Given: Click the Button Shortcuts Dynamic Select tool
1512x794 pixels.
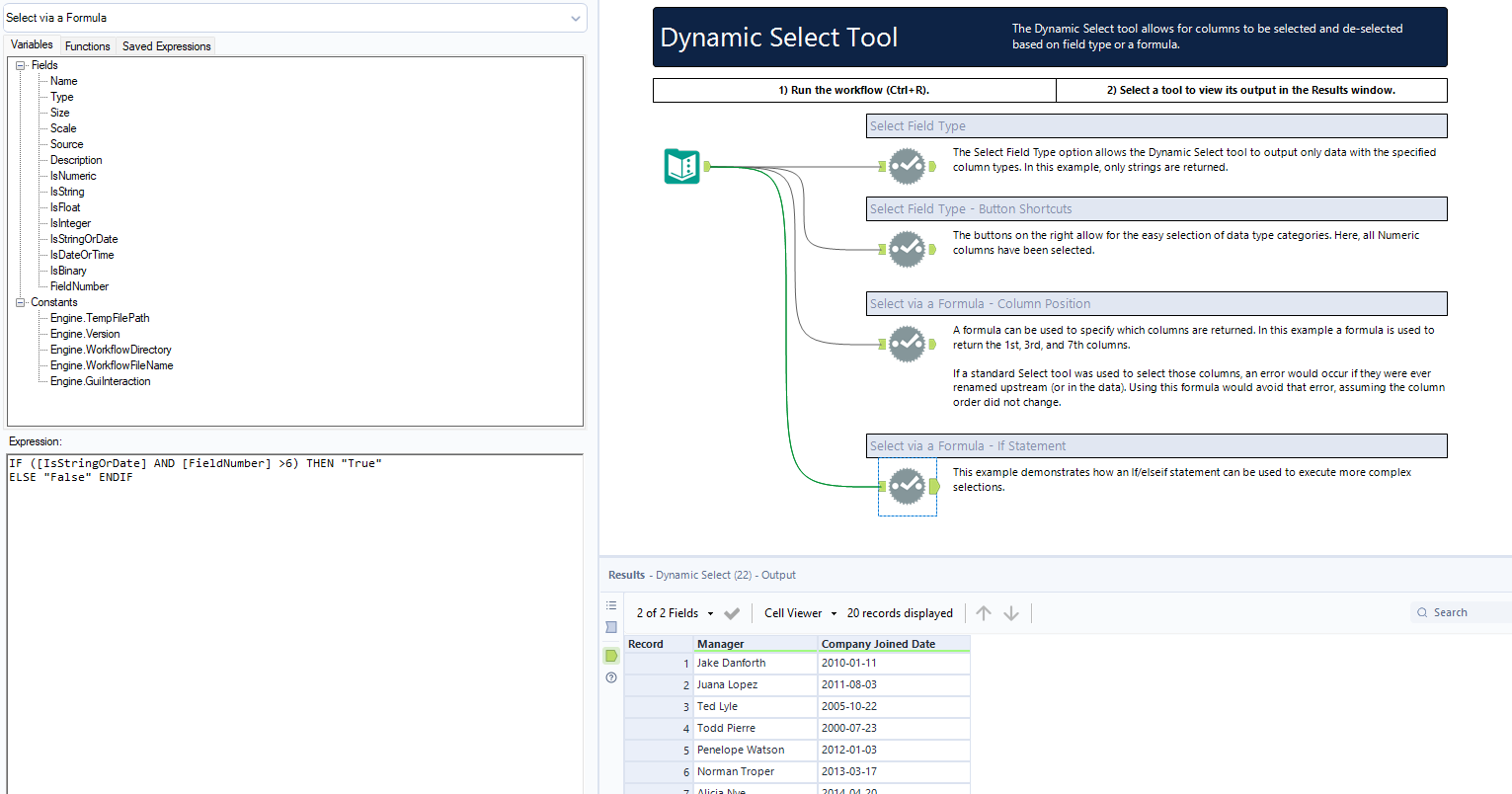Looking at the screenshot, I should click(908, 249).
